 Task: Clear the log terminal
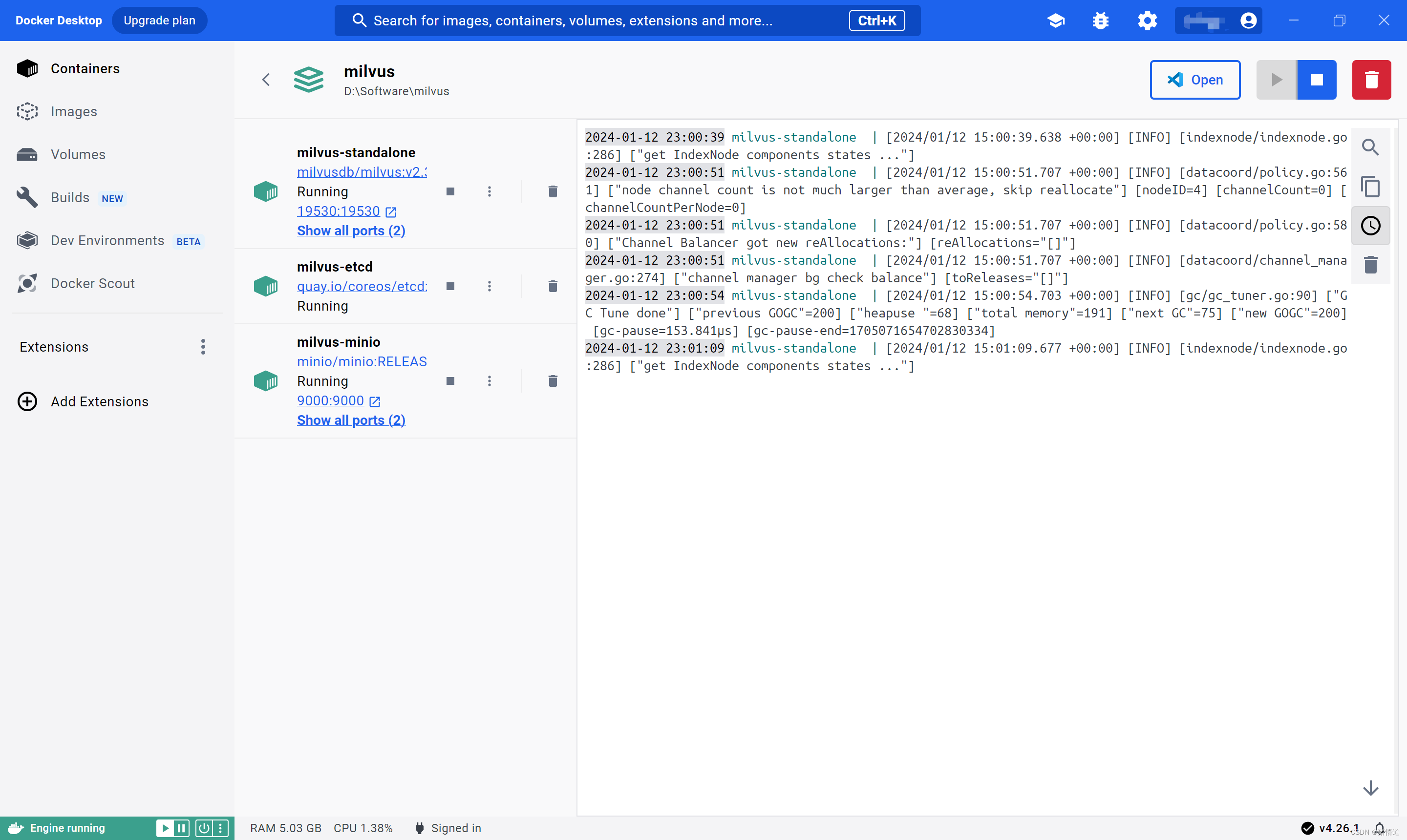pos(1370,264)
